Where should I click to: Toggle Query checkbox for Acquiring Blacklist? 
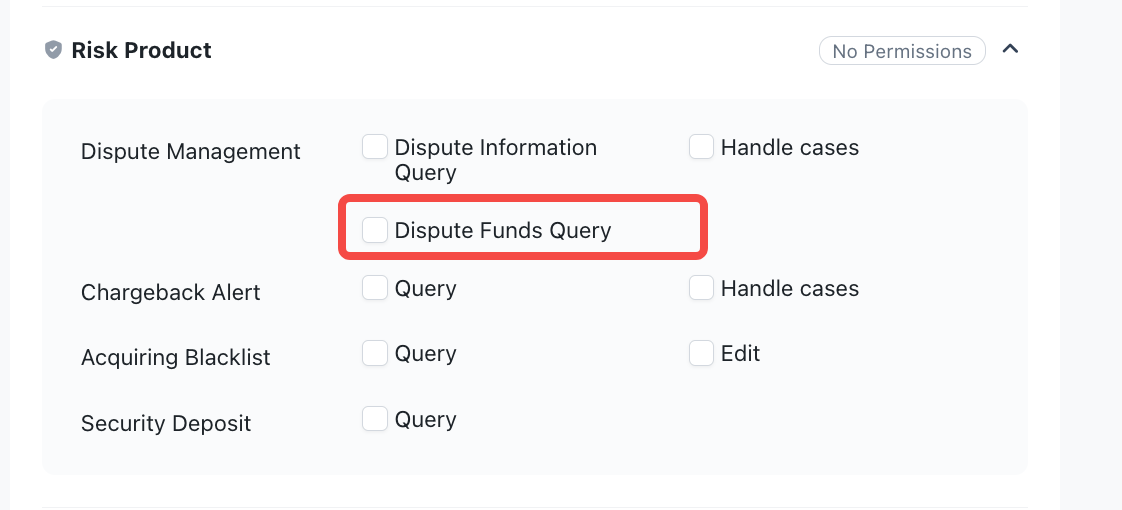tap(374, 353)
